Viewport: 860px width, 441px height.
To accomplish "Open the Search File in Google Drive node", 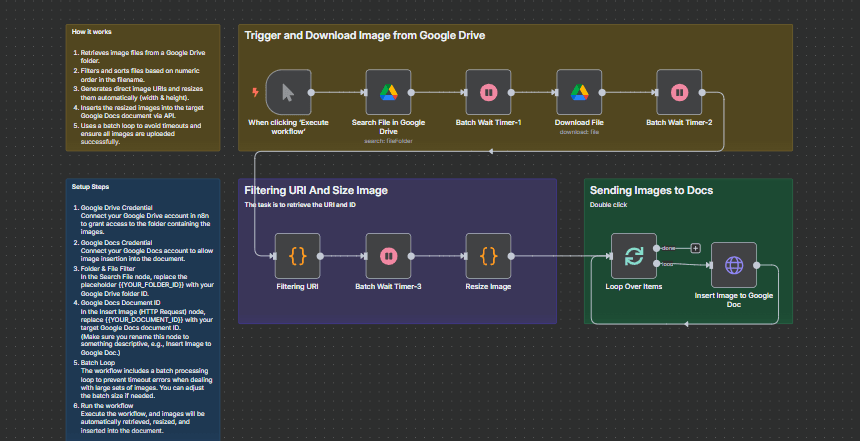I will click(388, 92).
